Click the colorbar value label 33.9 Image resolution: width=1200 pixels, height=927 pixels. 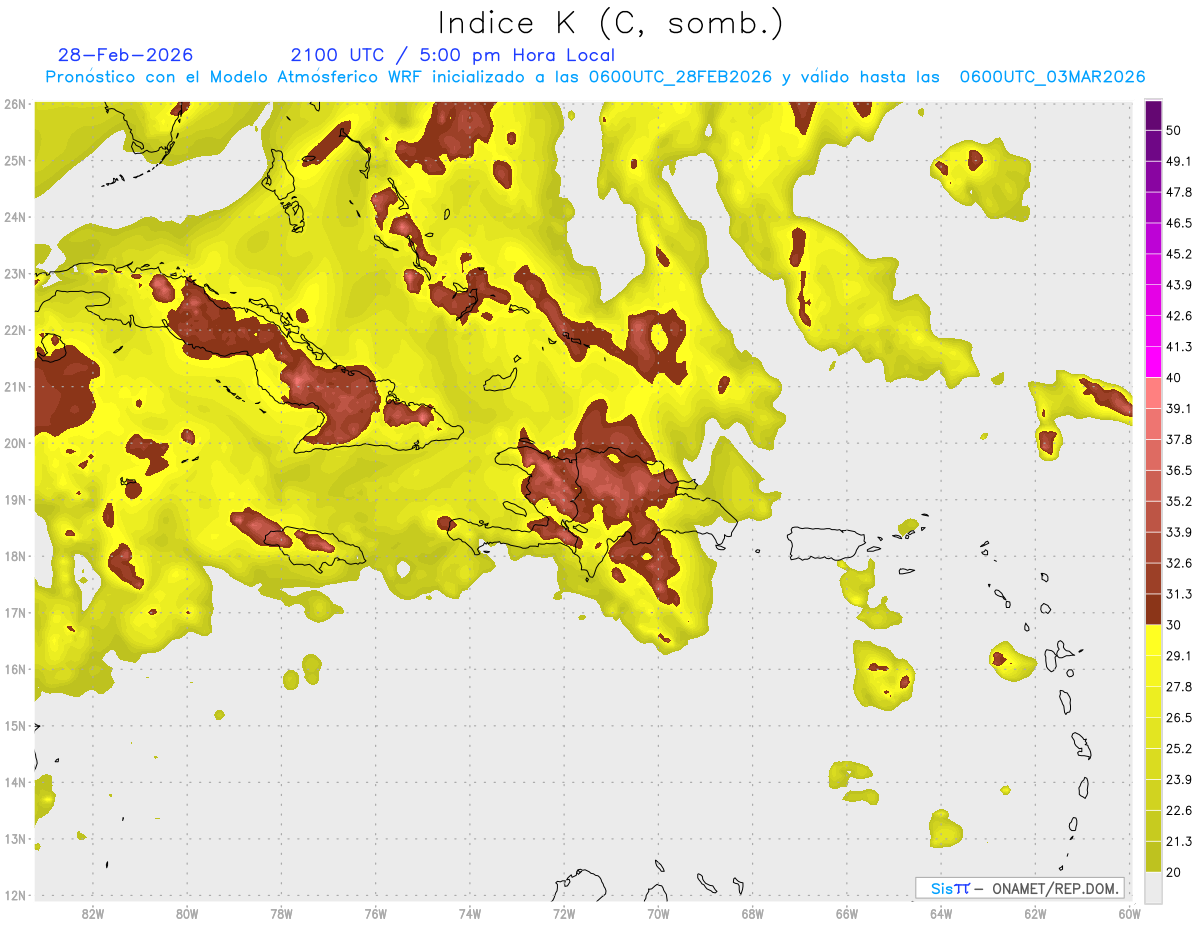[x=1178, y=532]
